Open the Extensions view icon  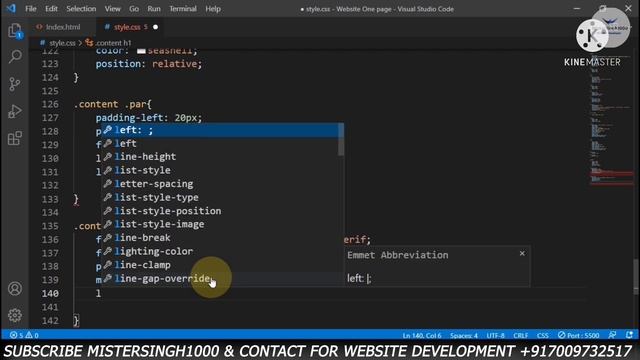point(15,138)
